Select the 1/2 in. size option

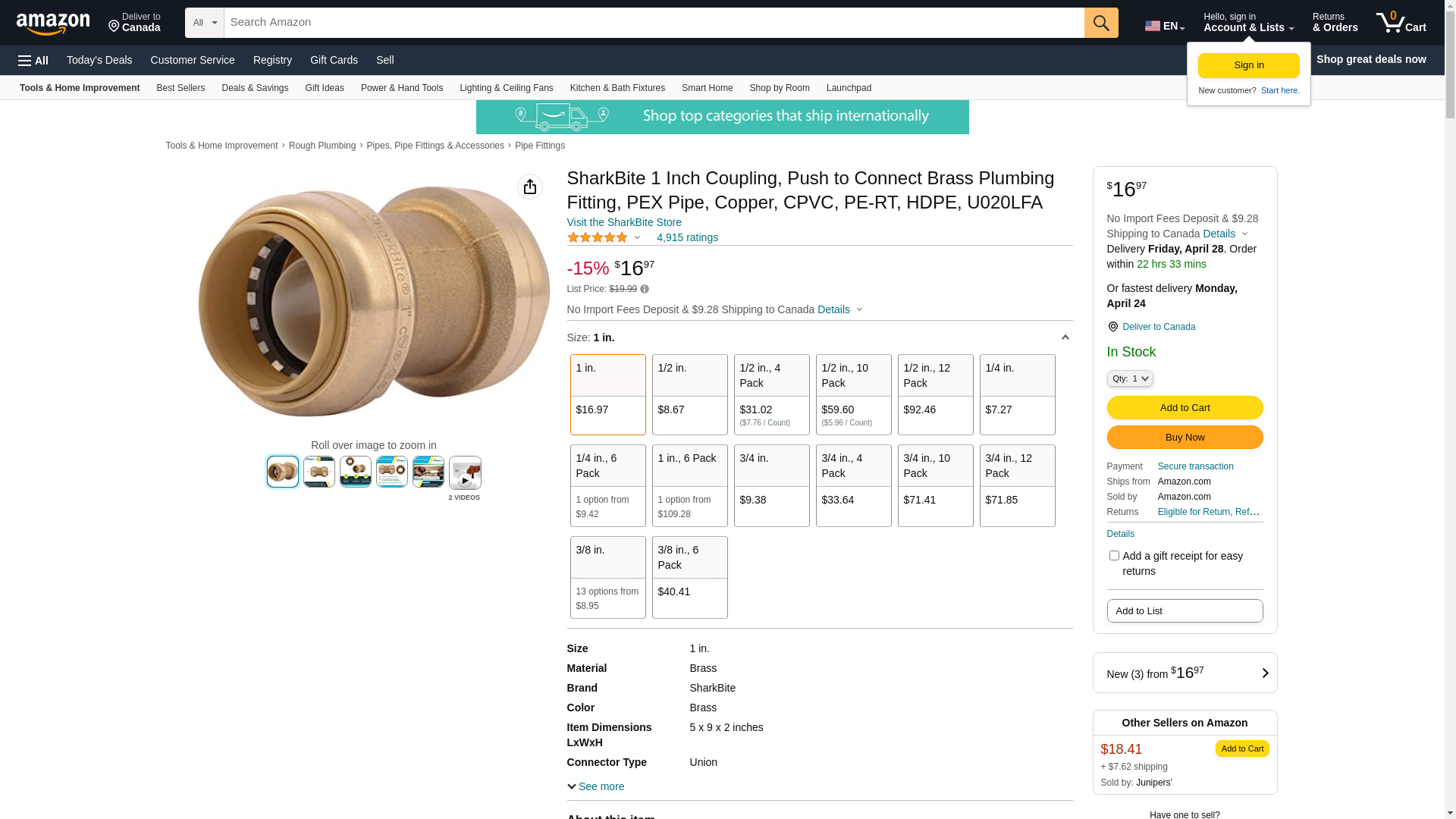pyautogui.click(x=689, y=394)
